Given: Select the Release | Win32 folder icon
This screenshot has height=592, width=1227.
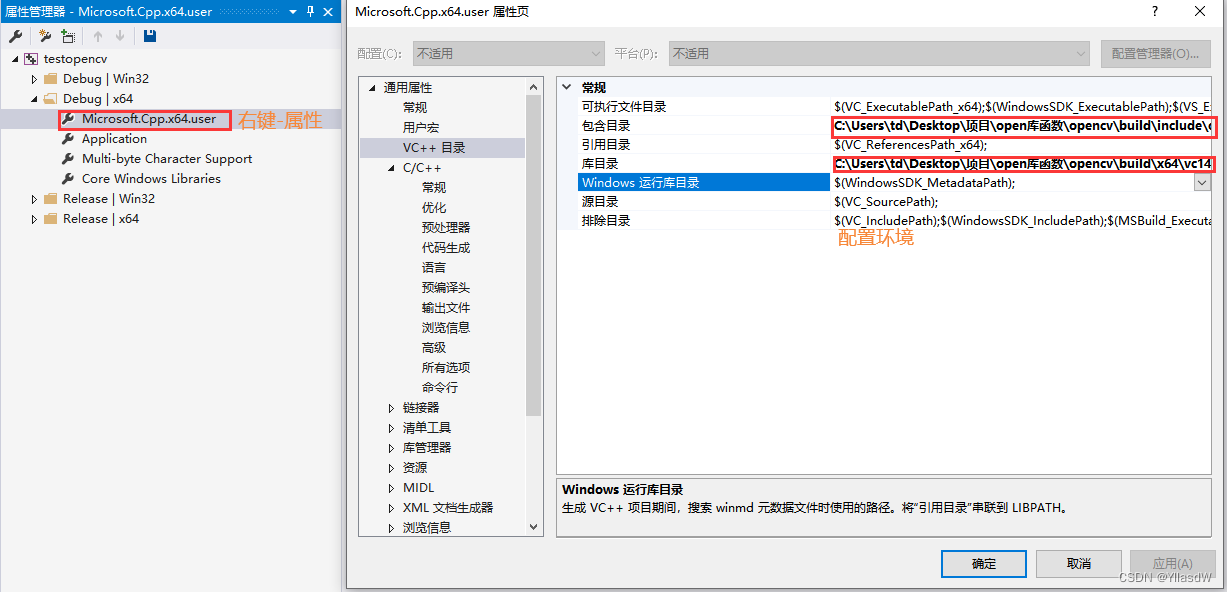Looking at the screenshot, I should click(51, 199).
